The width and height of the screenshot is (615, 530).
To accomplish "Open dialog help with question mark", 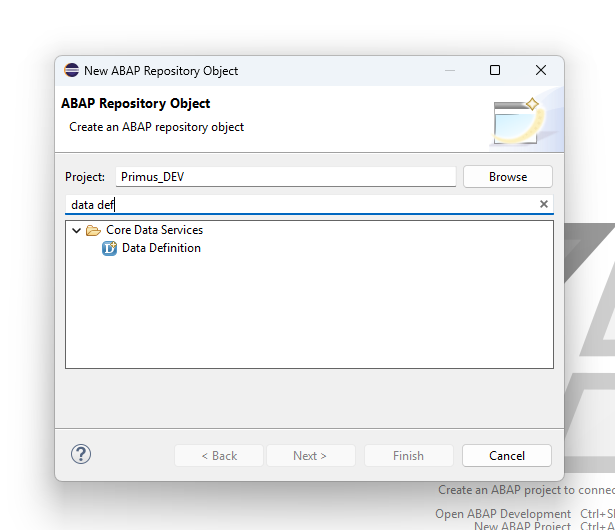I will 81,454.
